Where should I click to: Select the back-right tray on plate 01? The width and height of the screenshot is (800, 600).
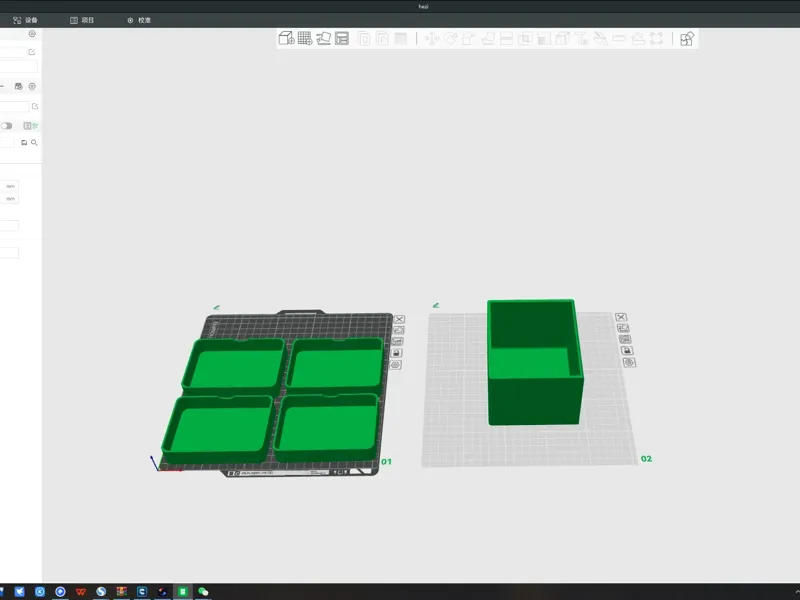[x=335, y=364]
